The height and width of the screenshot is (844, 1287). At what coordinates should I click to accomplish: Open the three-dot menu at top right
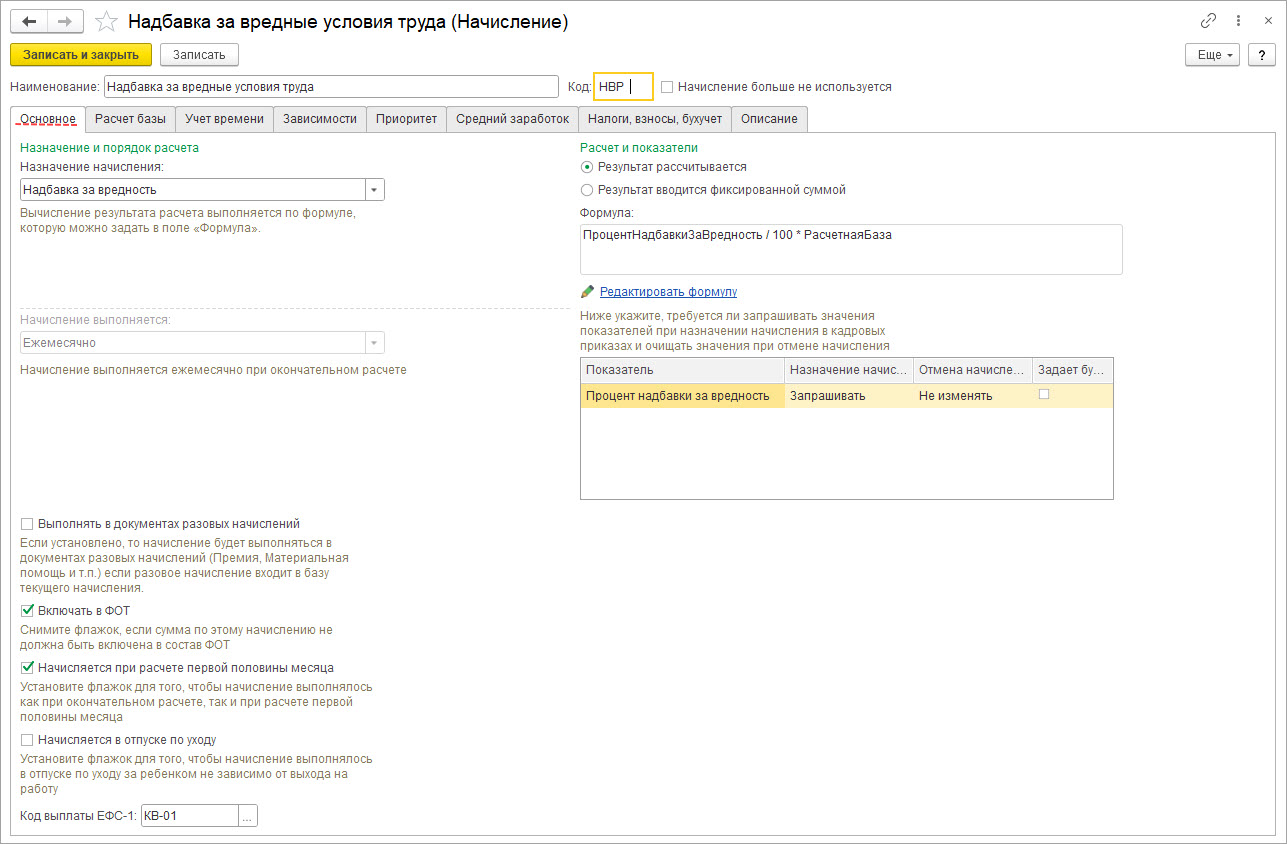pos(1240,21)
